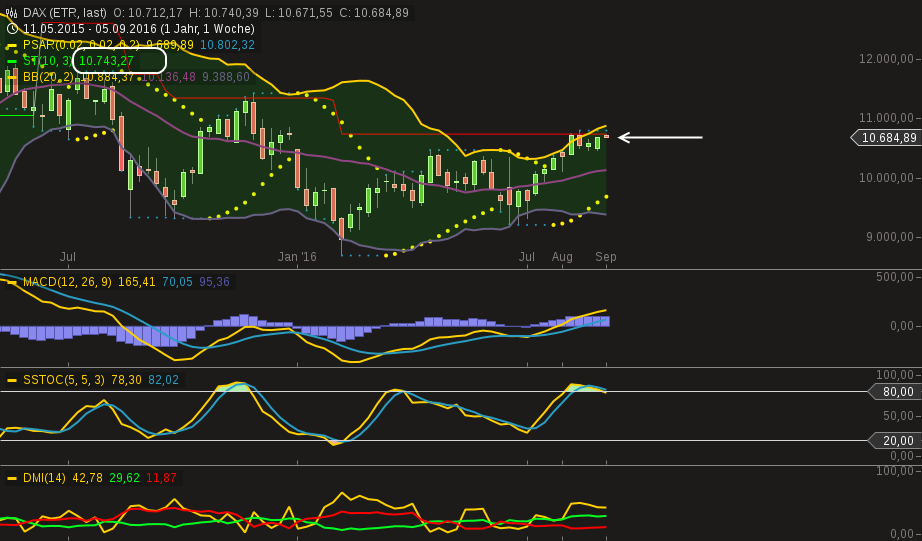Click the MACD value 165,41

pos(136,282)
